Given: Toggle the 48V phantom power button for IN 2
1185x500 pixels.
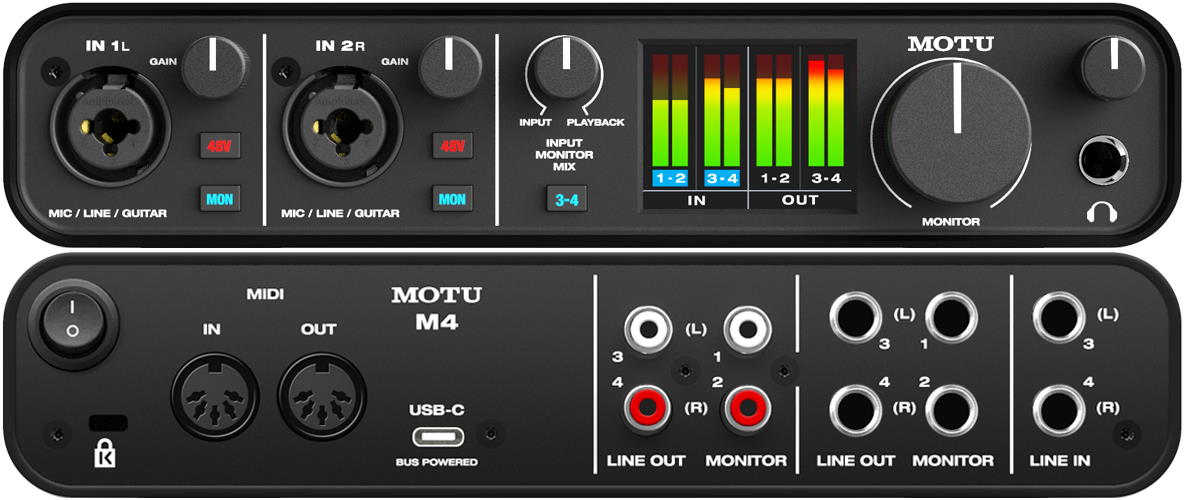Looking at the screenshot, I should 453,145.
